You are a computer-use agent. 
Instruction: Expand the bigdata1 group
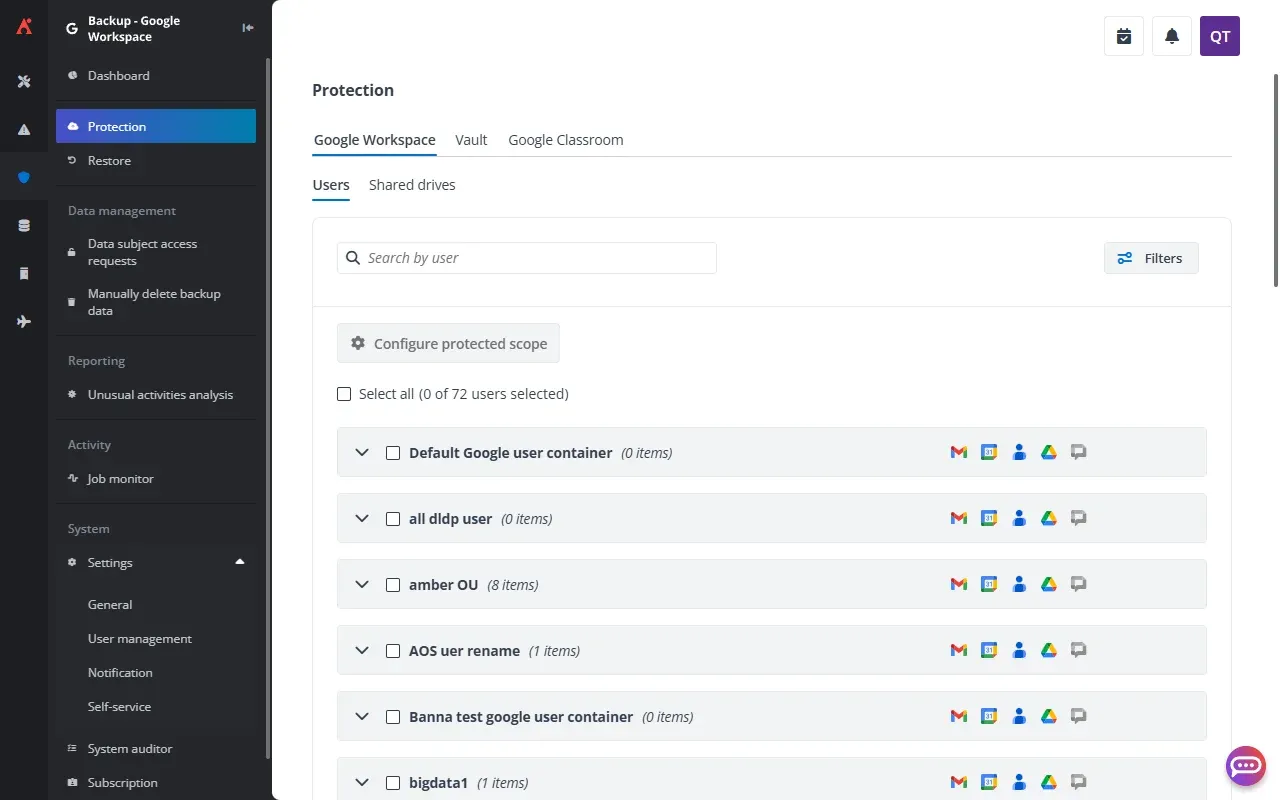362,783
